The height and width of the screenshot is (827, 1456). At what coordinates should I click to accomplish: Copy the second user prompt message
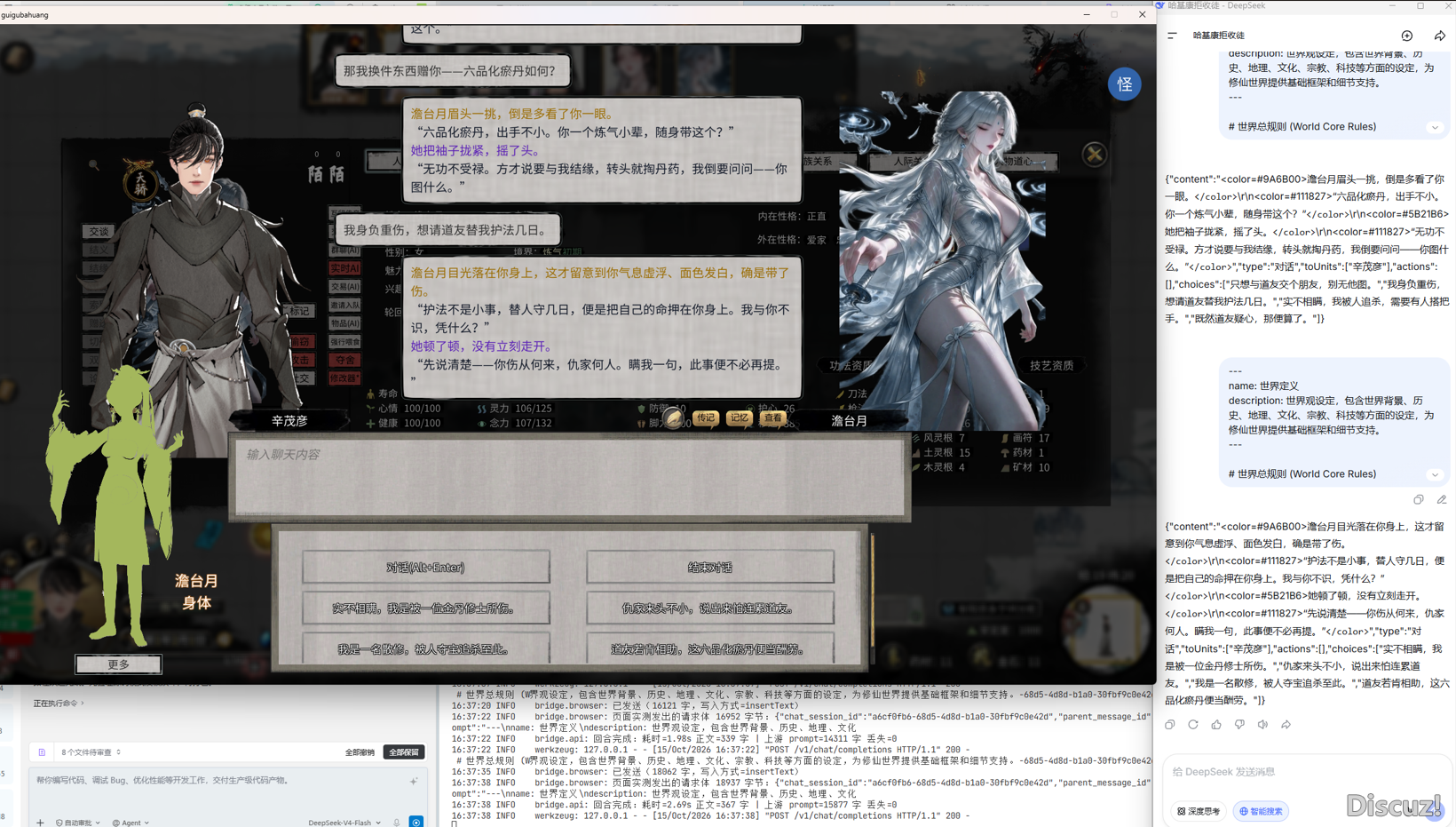(x=1419, y=500)
